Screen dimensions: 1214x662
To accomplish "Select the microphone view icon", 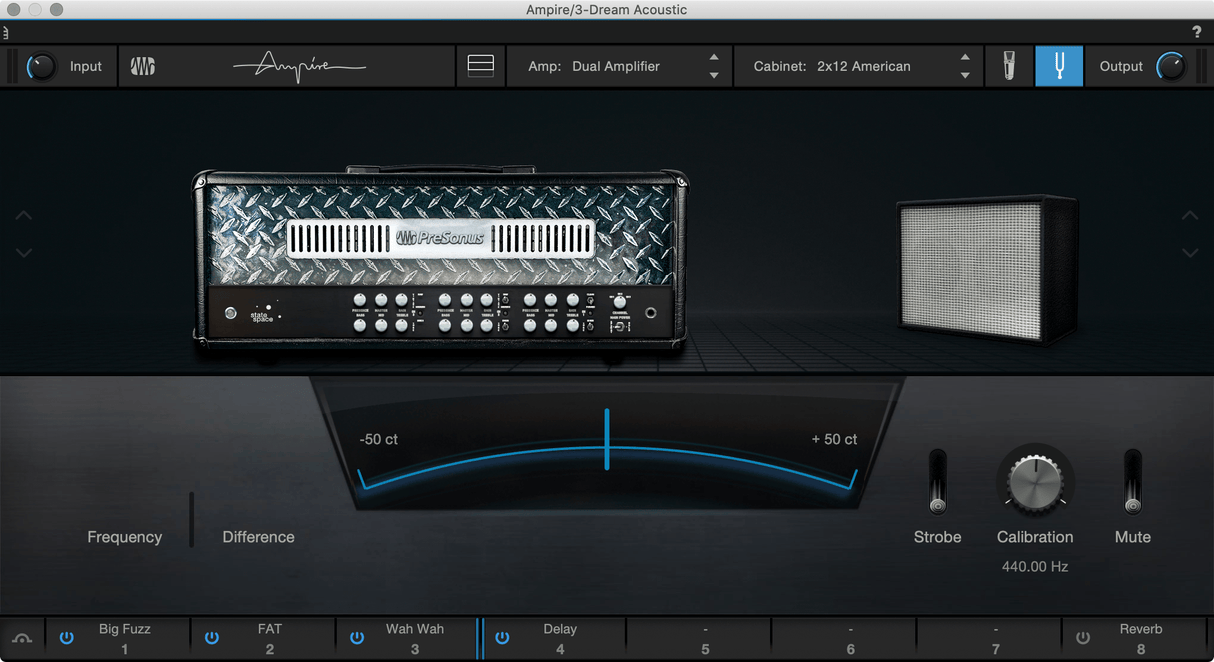I will point(1009,65).
